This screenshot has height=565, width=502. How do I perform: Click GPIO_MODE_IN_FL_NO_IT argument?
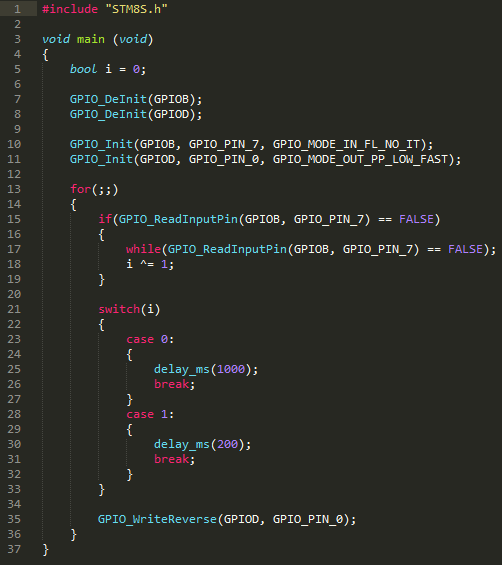[x=346, y=144]
